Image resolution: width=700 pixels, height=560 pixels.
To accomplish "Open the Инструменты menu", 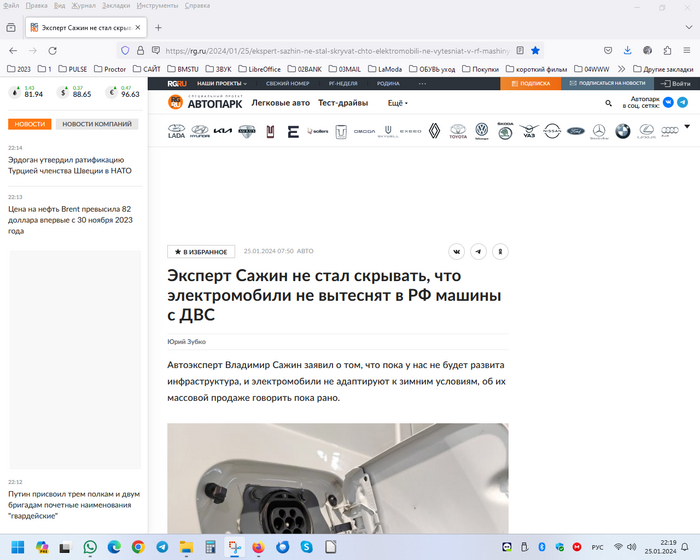I will (x=157, y=6).
